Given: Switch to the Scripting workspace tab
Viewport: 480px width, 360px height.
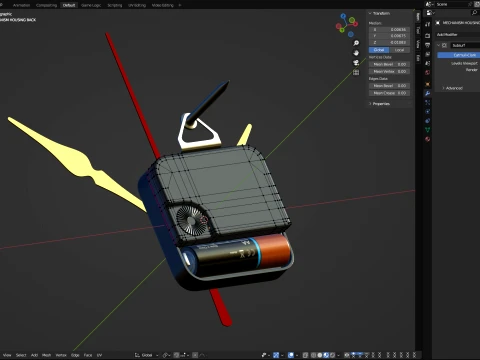Looking at the screenshot, I should (x=115, y=5).
